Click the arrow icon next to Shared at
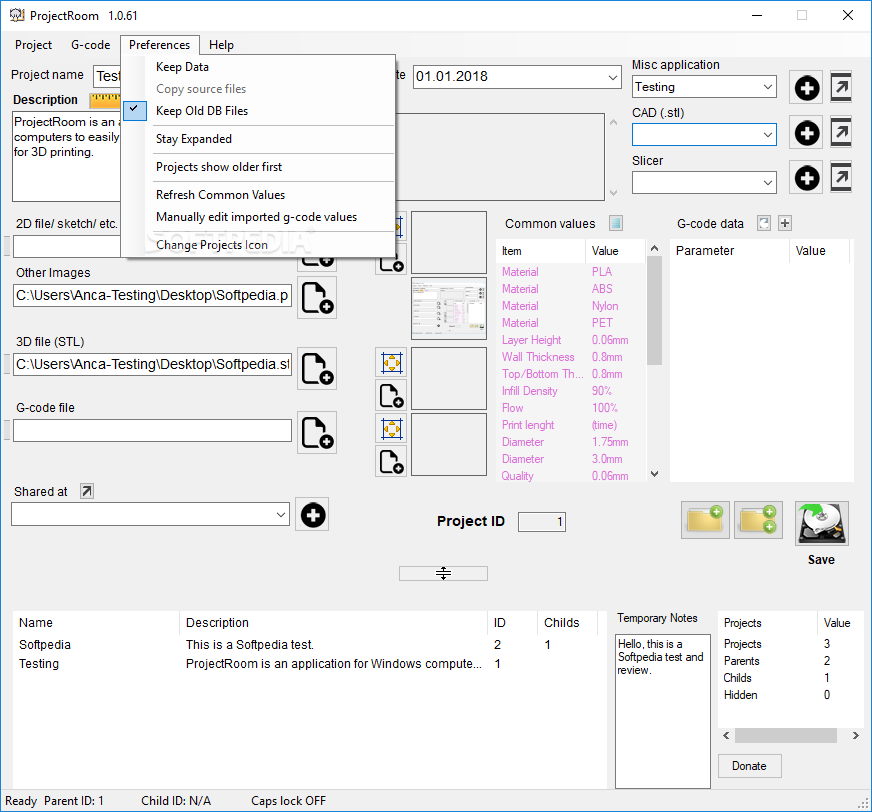Screen dimensions: 872x812 [87, 491]
